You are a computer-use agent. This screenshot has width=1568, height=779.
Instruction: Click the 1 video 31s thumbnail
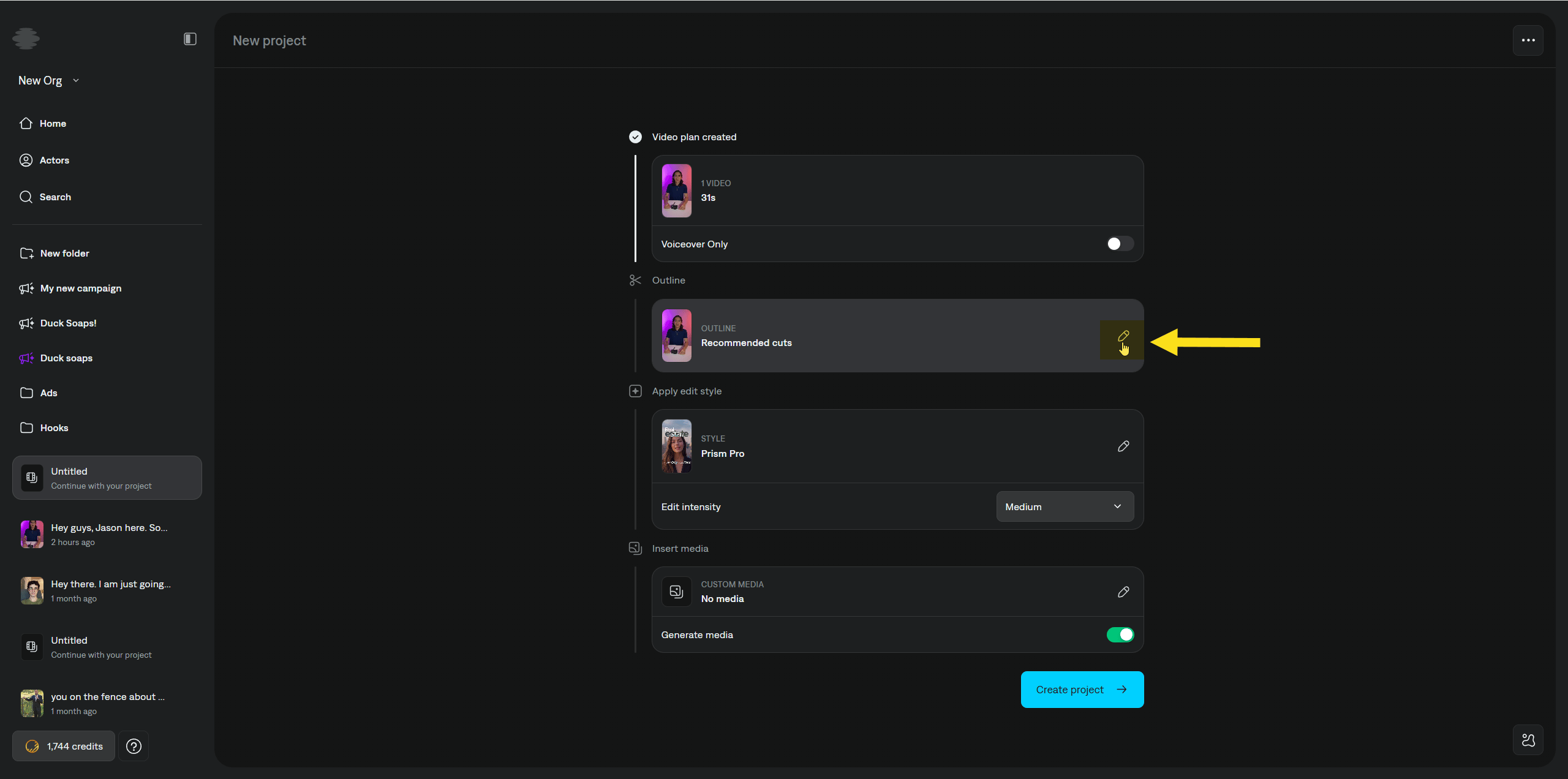click(677, 190)
